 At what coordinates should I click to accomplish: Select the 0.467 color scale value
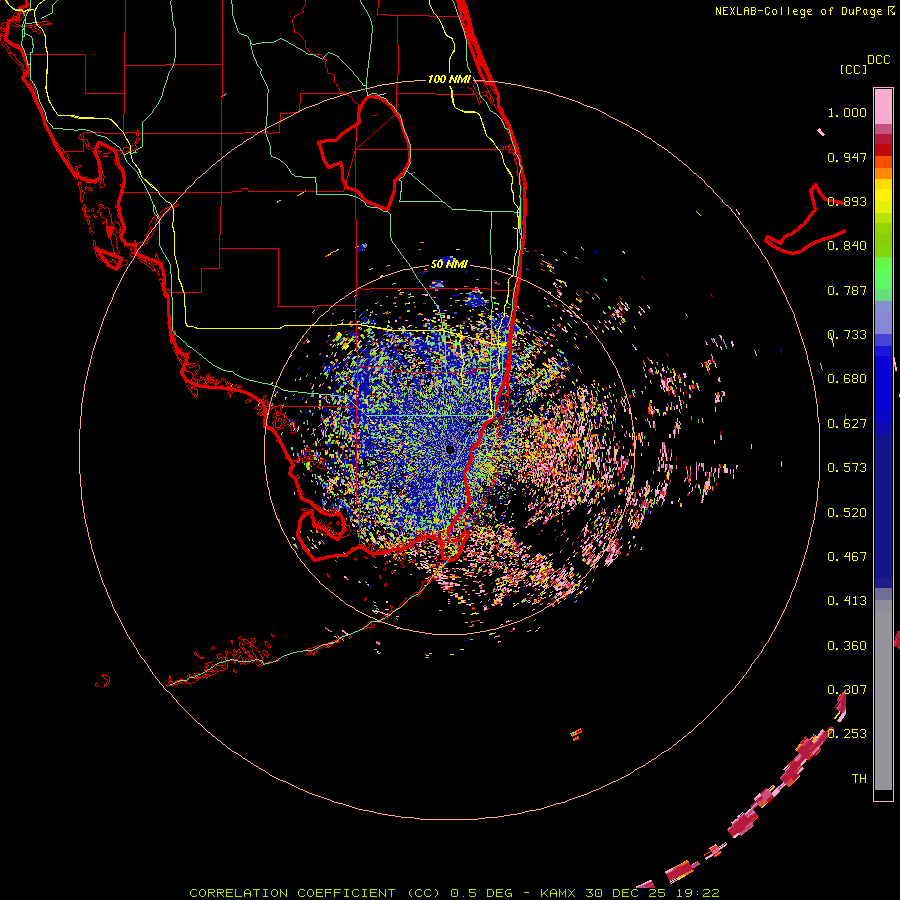(847, 557)
